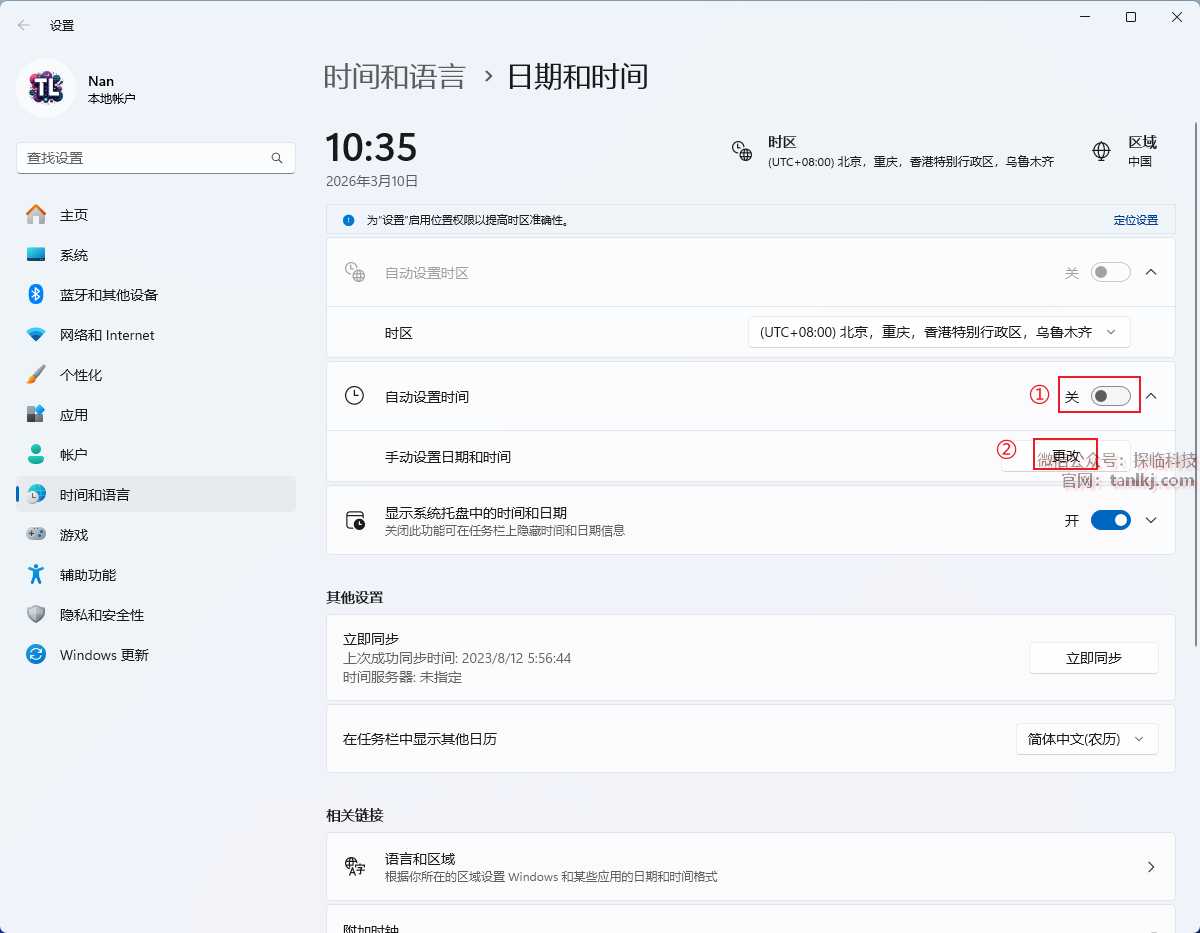1200x933 pixels.
Task: Click the back arrow in title bar
Action: pos(24,25)
